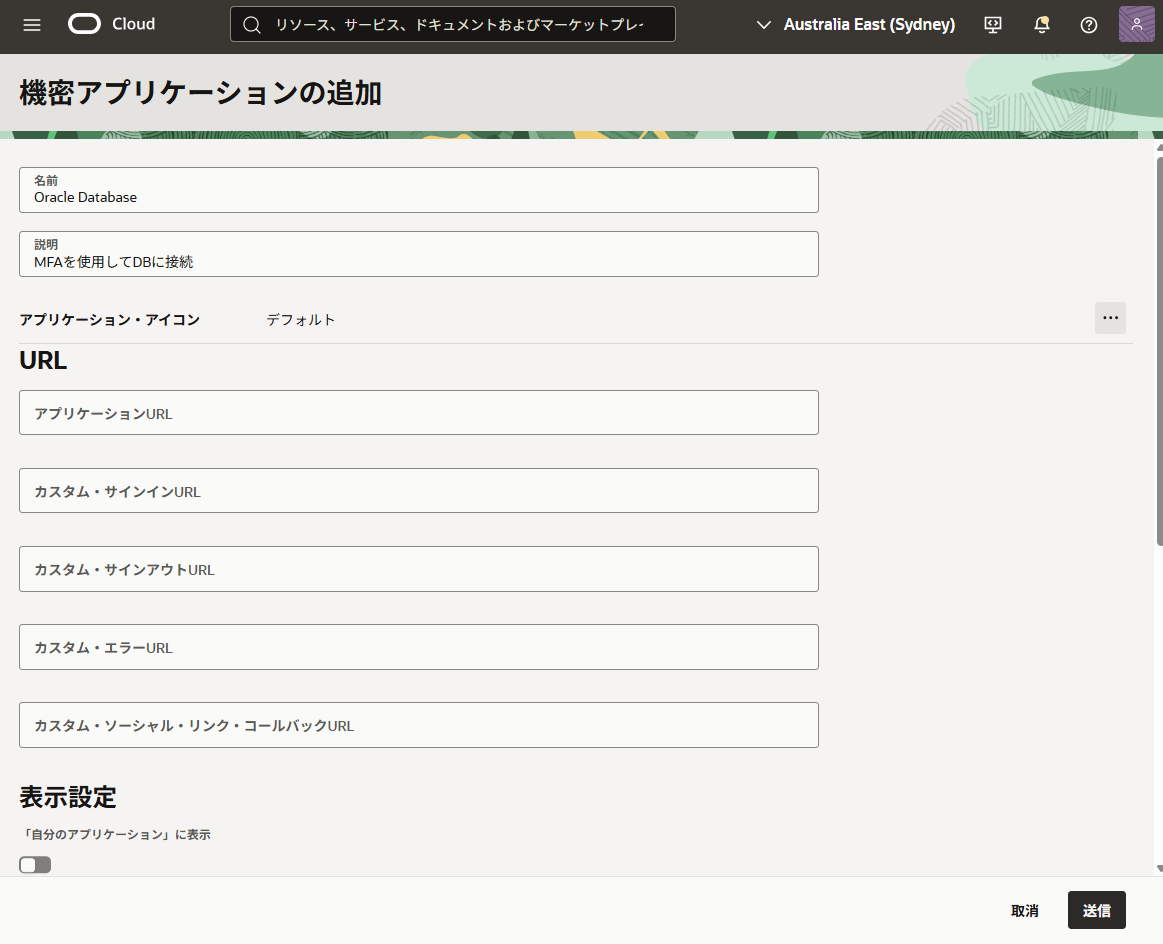Click the カスタム・サインインURL field

pos(418,490)
